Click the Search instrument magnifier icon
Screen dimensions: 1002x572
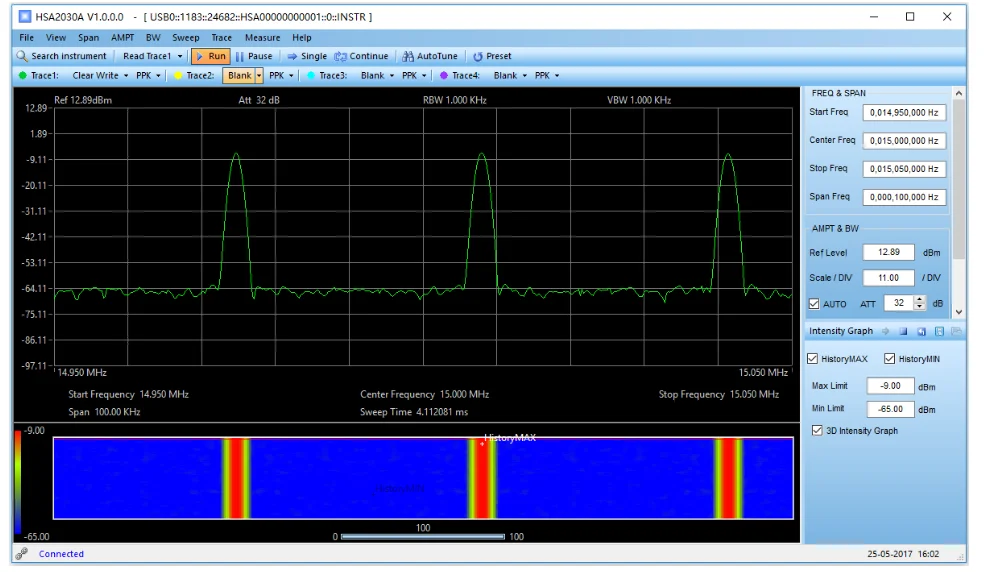(x=22, y=56)
